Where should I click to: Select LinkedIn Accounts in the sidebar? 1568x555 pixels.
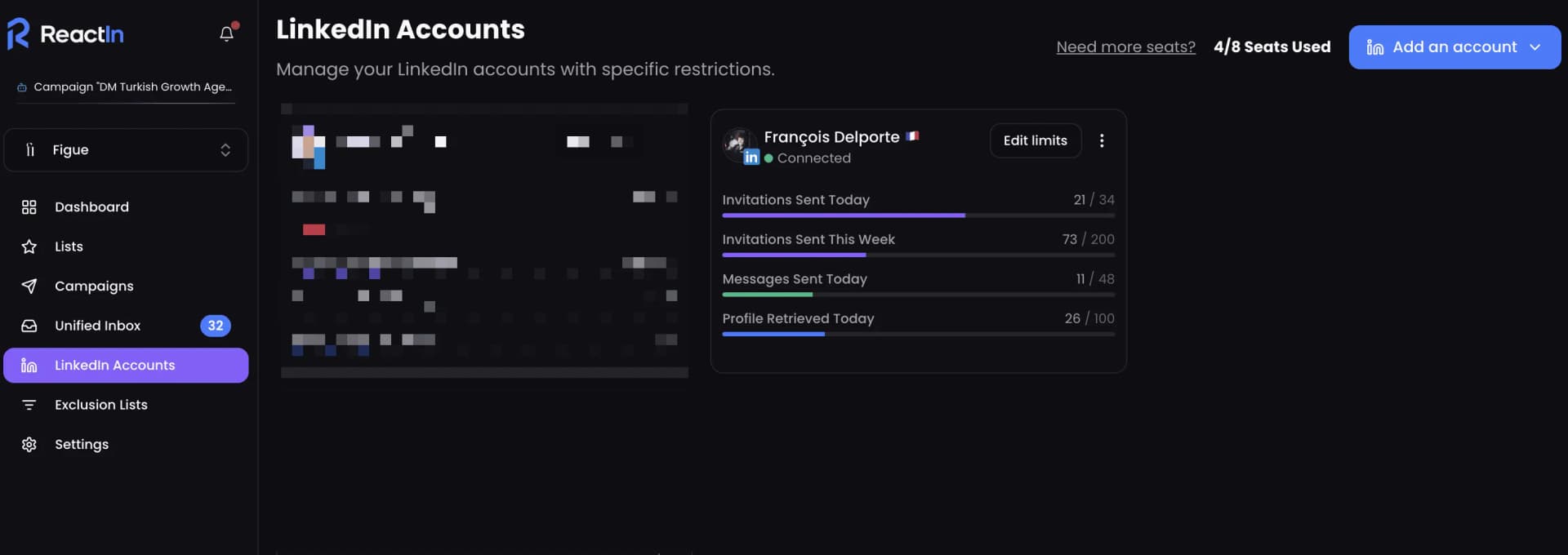click(x=114, y=365)
